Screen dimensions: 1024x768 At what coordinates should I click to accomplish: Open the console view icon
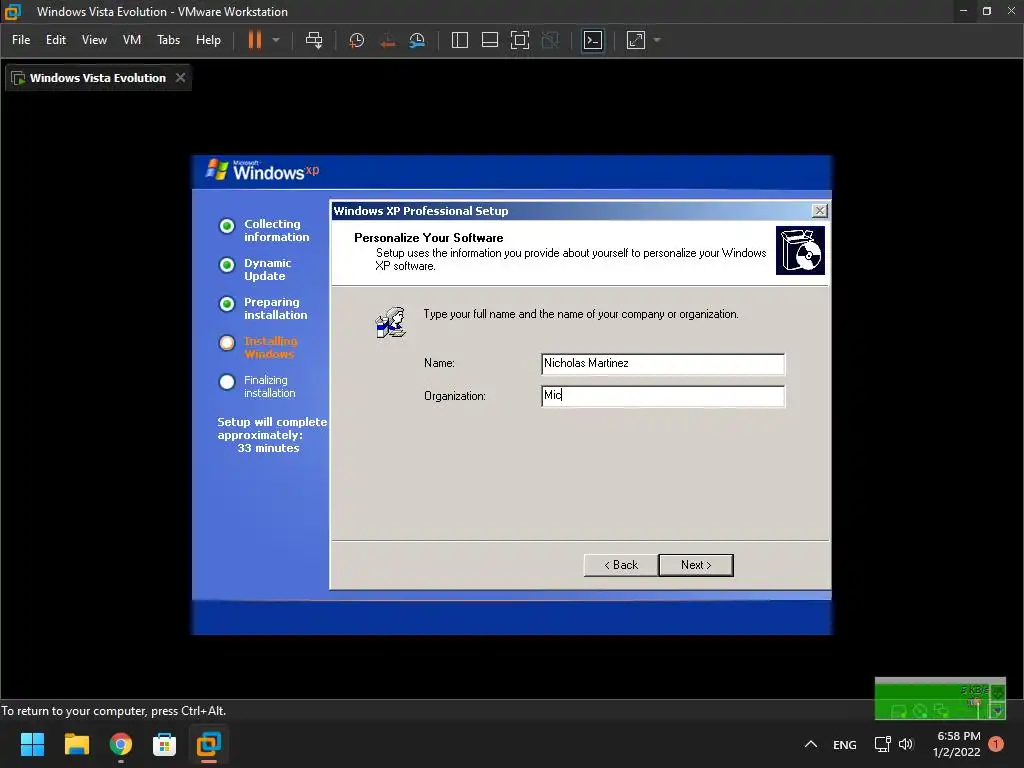[593, 40]
